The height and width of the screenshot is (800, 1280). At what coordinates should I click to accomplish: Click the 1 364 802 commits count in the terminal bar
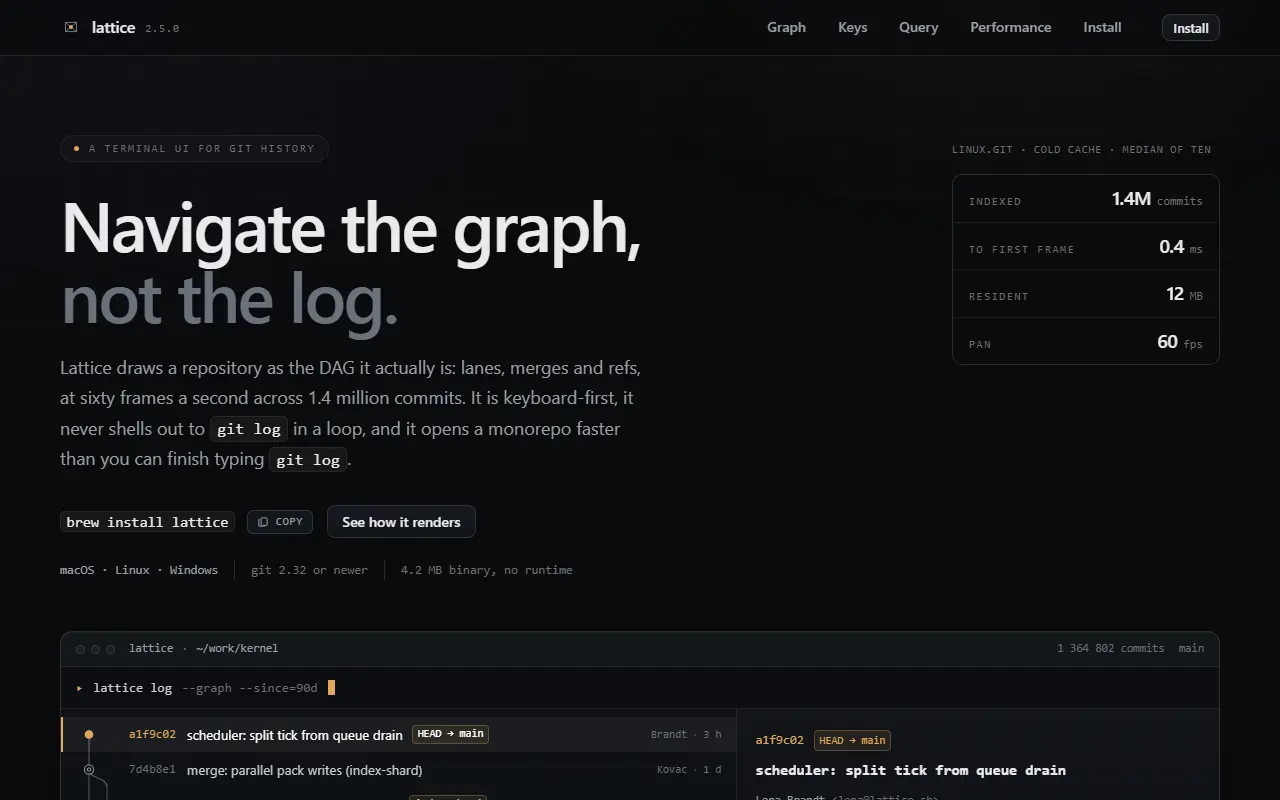(1110, 648)
